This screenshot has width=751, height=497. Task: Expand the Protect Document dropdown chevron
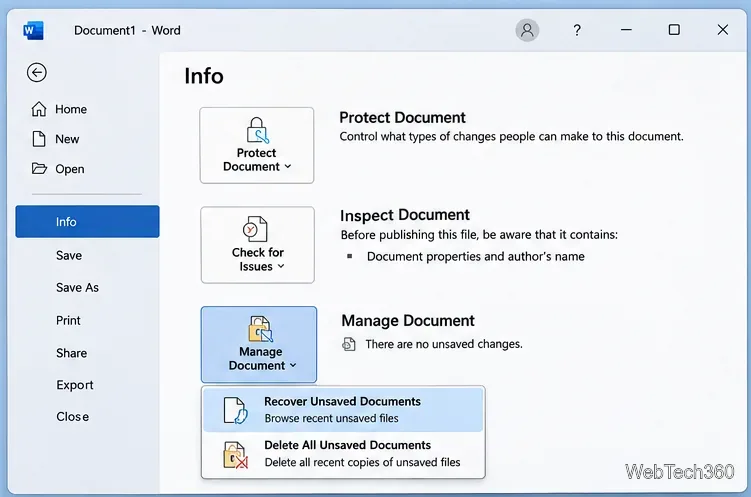tap(288, 167)
